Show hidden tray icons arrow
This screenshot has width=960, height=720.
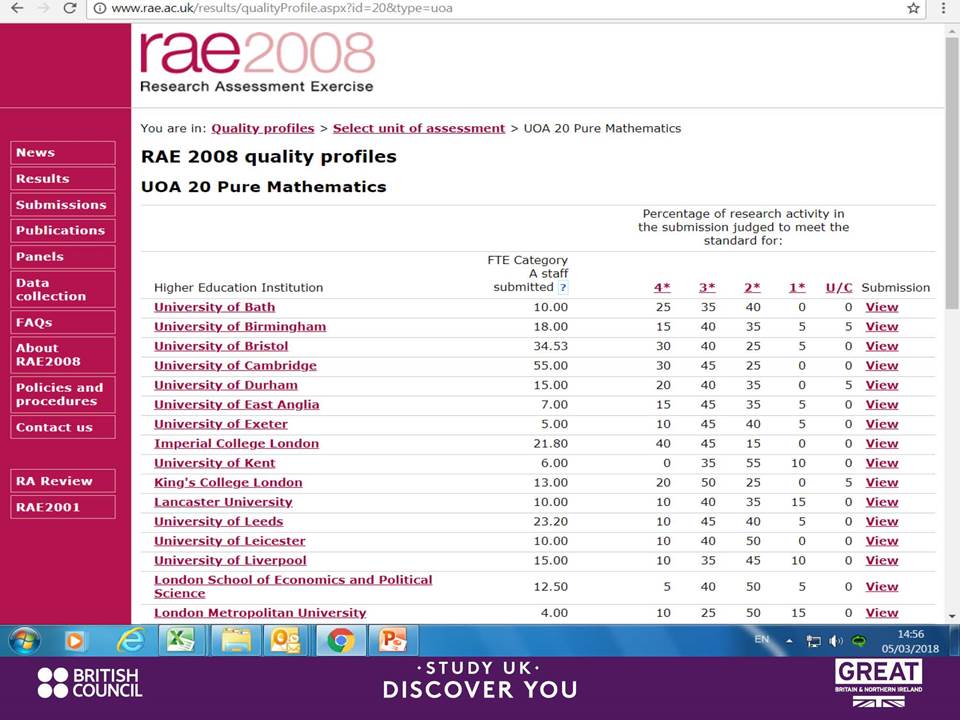tap(789, 641)
